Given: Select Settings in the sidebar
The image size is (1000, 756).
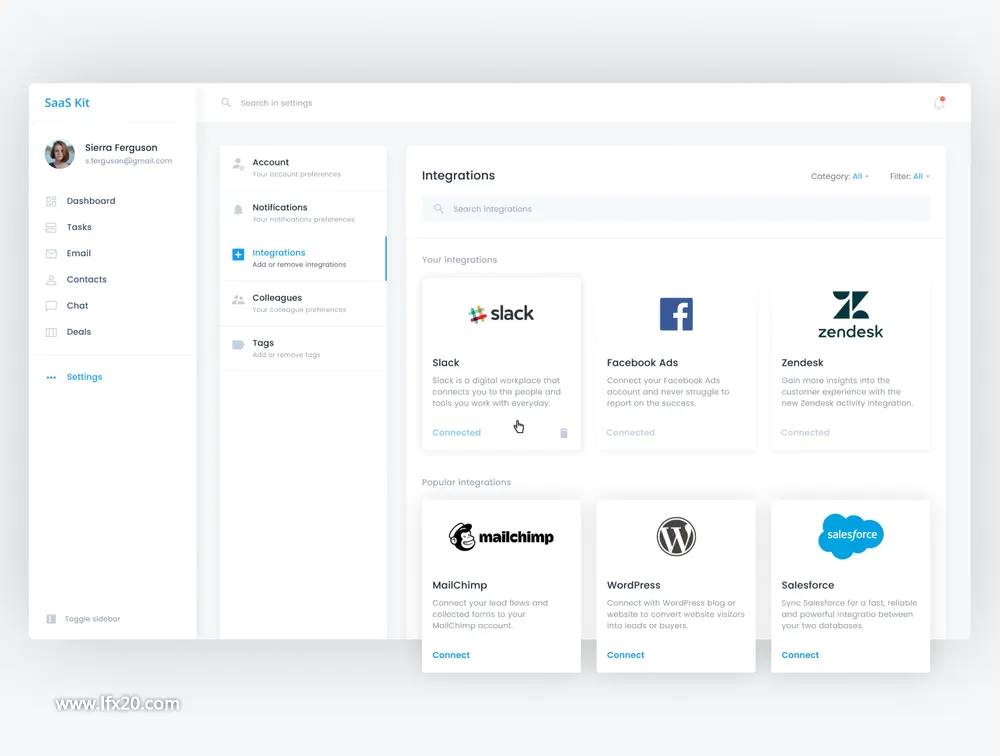Looking at the screenshot, I should point(84,377).
